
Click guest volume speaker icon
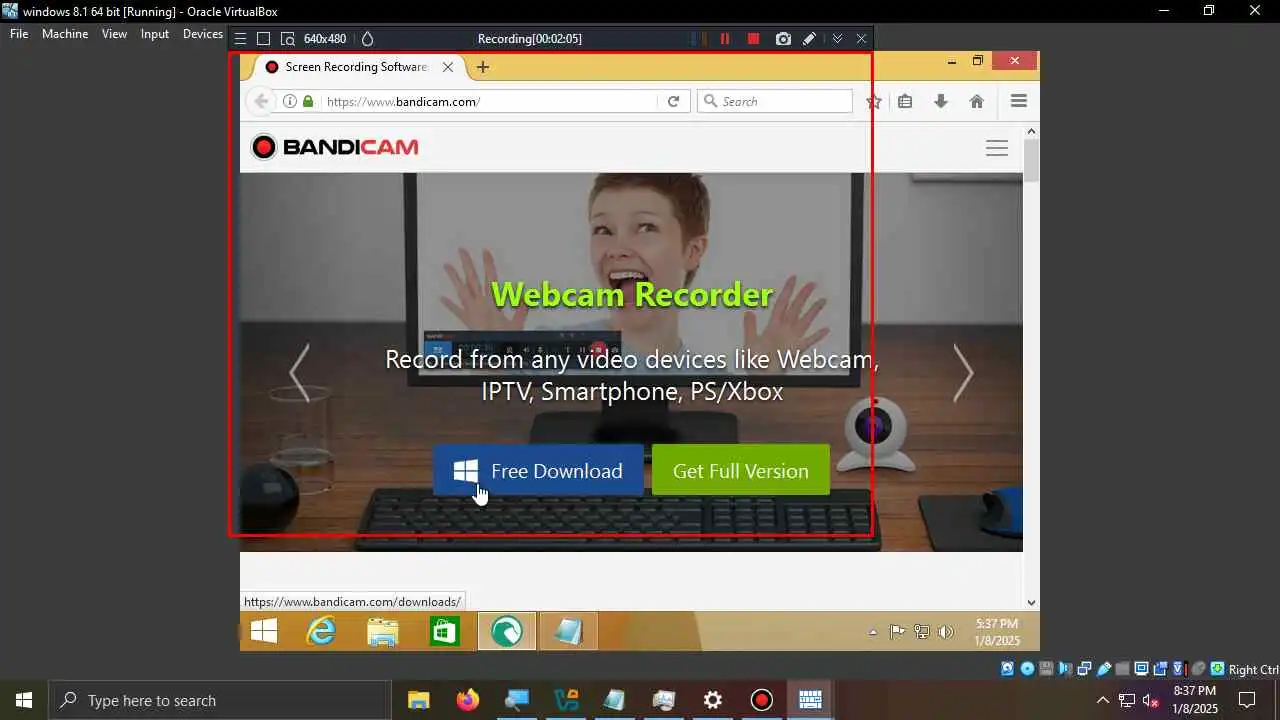tap(946, 632)
